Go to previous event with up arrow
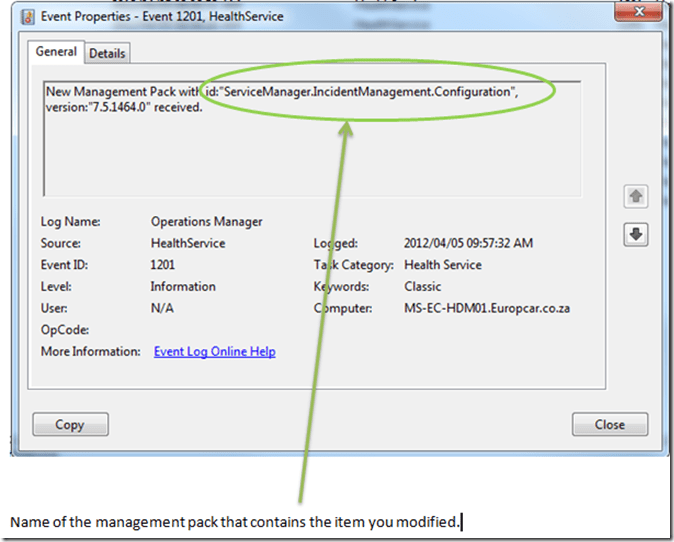This screenshot has height=542, width=674. tap(635, 197)
